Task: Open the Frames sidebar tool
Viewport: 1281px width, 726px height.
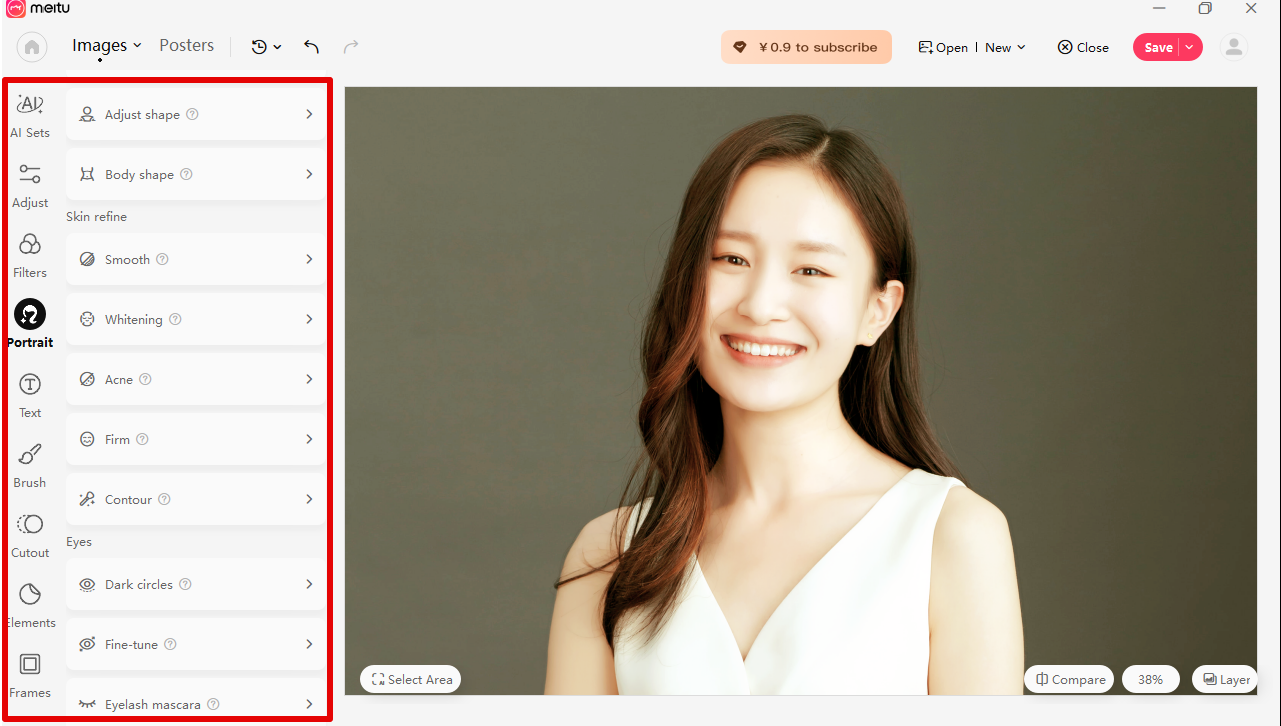Action: 30,676
